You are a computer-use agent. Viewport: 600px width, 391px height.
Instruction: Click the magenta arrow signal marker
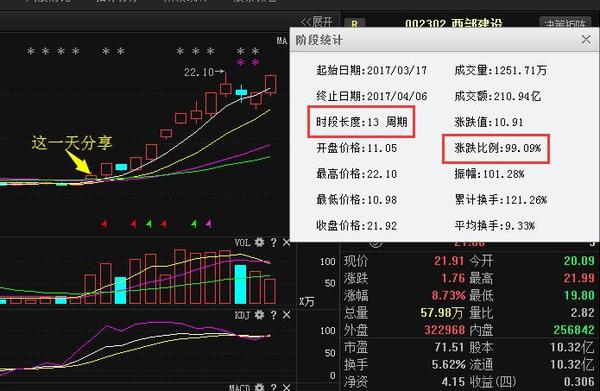[209, 224]
